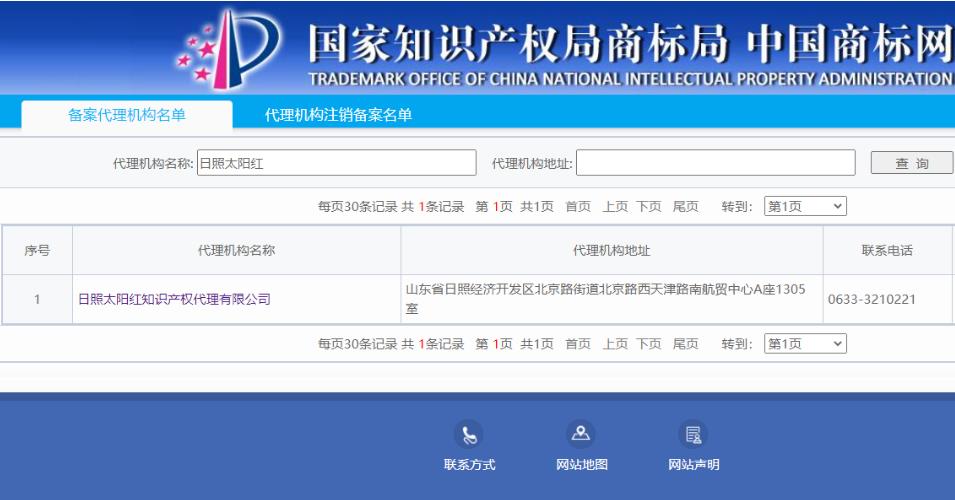955x500 pixels.
Task: Click the 序号 column header
Action: point(37,250)
